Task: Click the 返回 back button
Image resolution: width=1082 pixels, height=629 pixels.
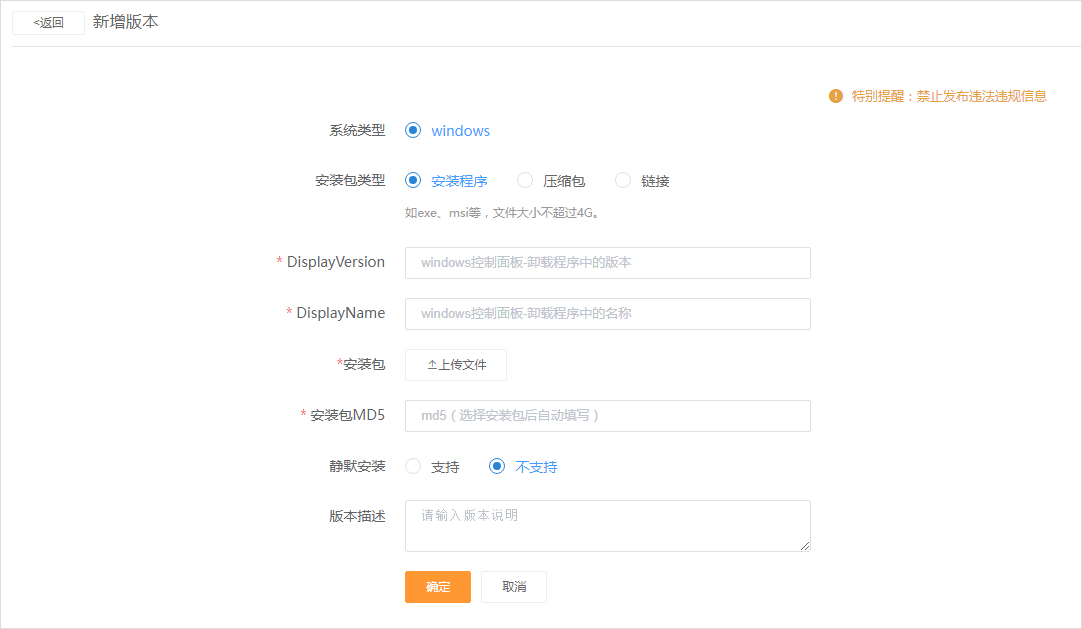Action: pyautogui.click(x=47, y=22)
